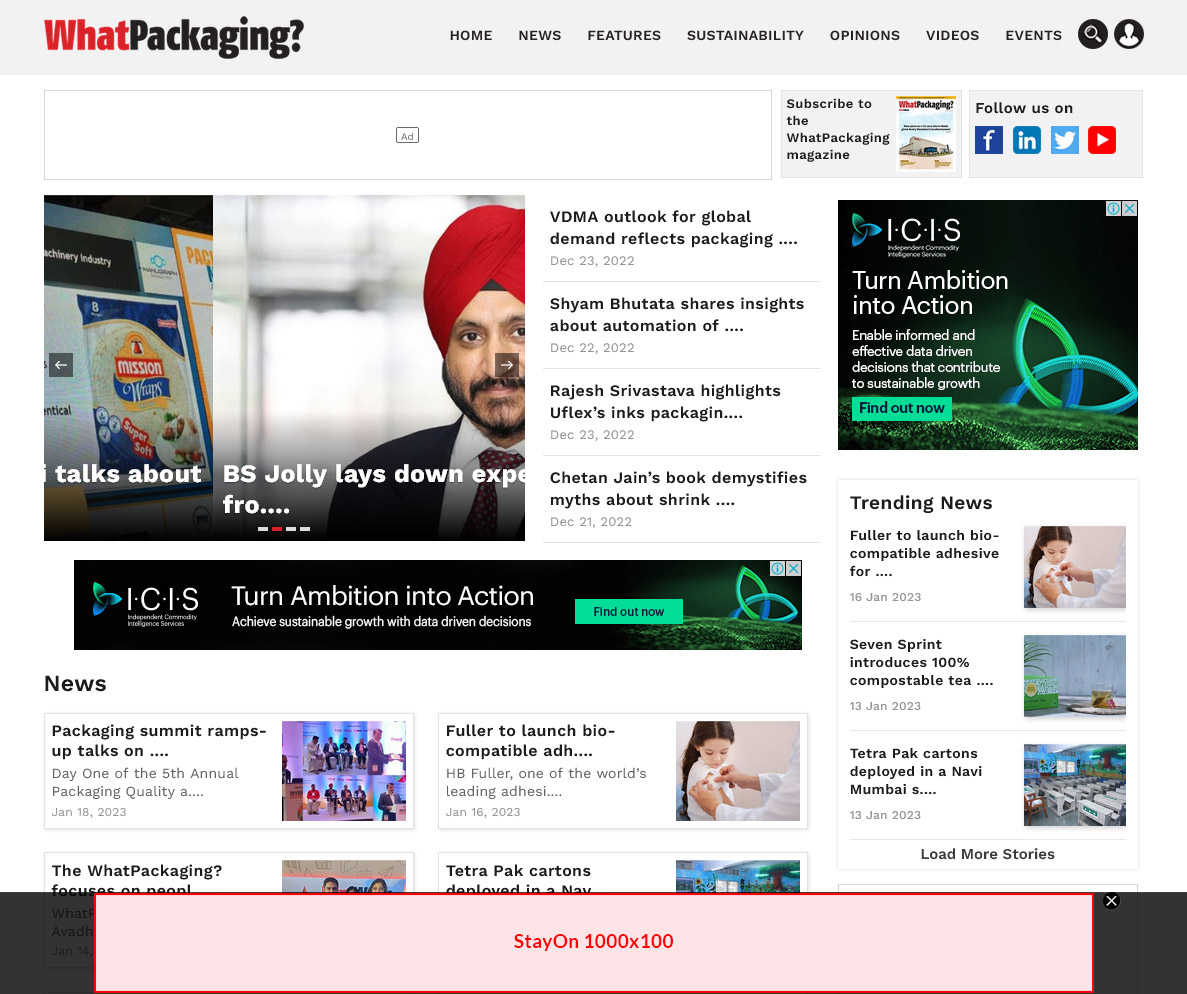Open the OPINIONS menu item
This screenshot has height=994, width=1187.
(x=865, y=36)
